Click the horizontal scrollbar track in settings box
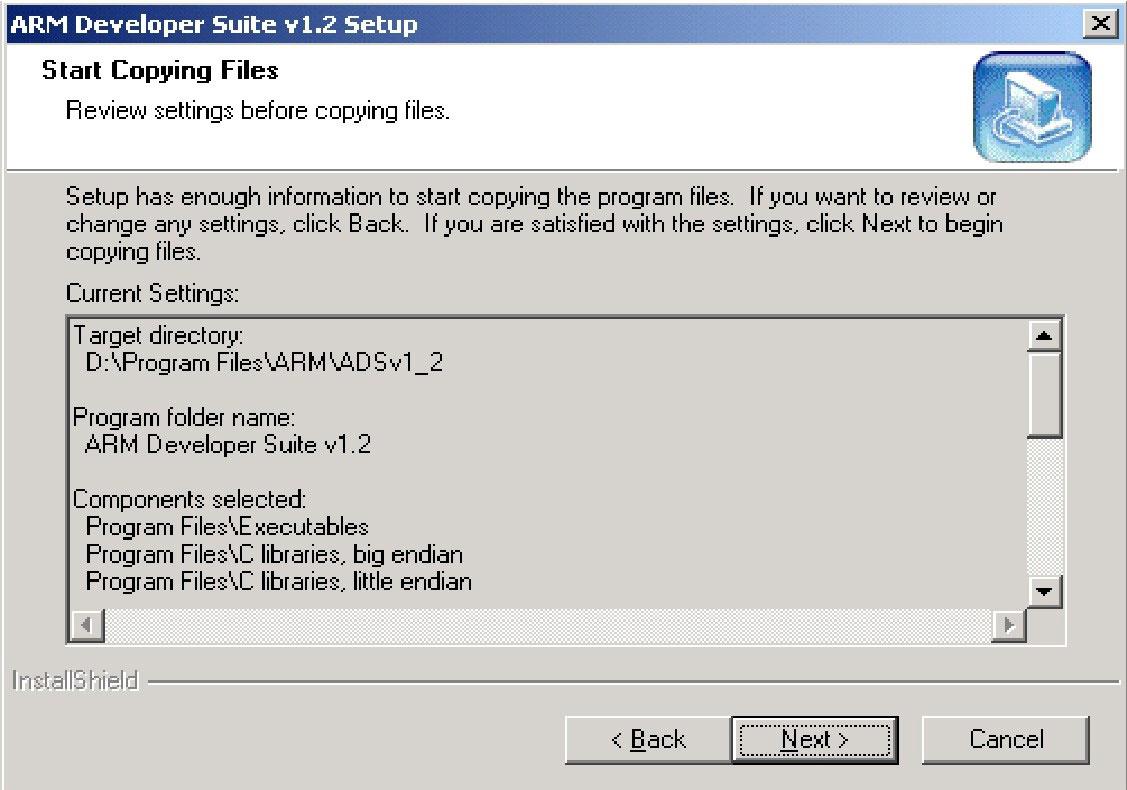The image size is (1127, 790). [545, 626]
